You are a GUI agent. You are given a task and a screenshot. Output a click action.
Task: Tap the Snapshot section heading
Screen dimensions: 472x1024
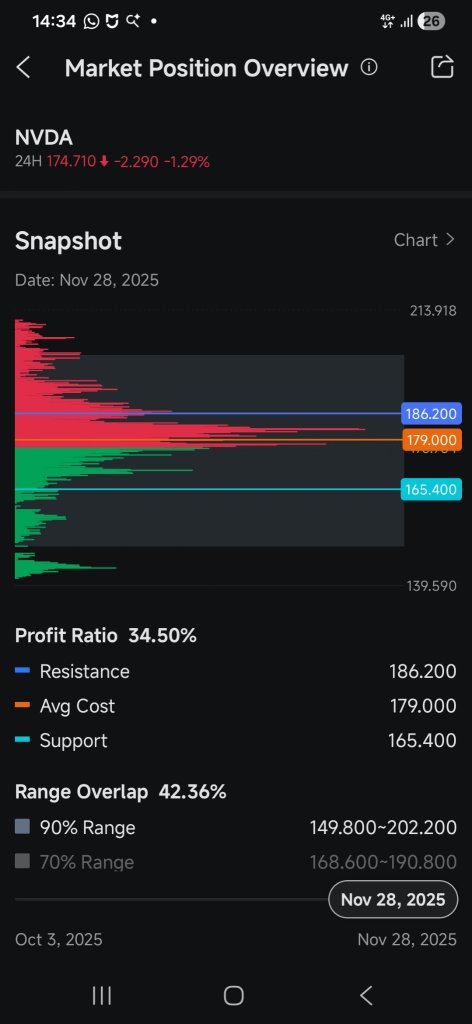tap(69, 240)
